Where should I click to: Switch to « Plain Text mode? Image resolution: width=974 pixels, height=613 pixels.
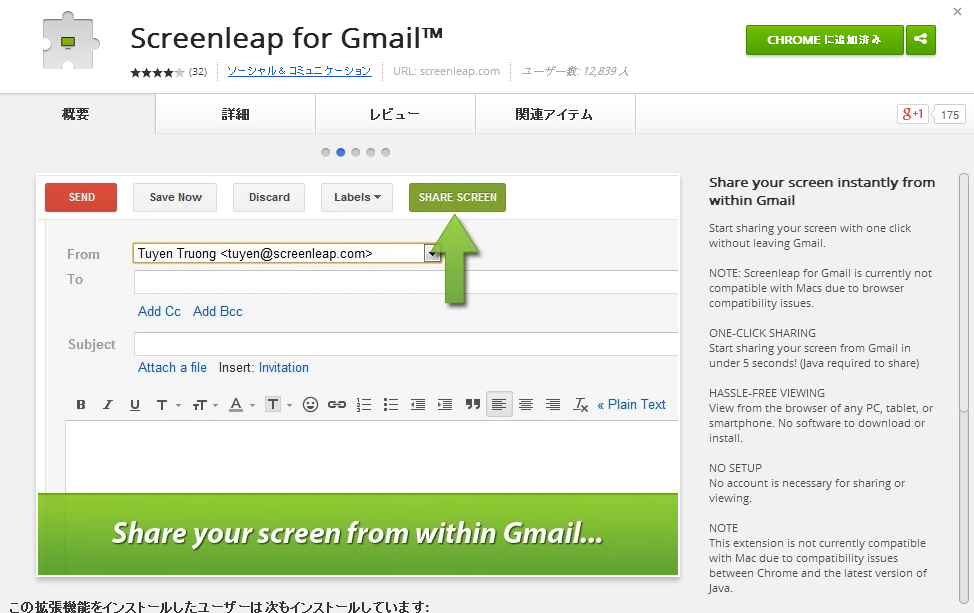(631, 405)
